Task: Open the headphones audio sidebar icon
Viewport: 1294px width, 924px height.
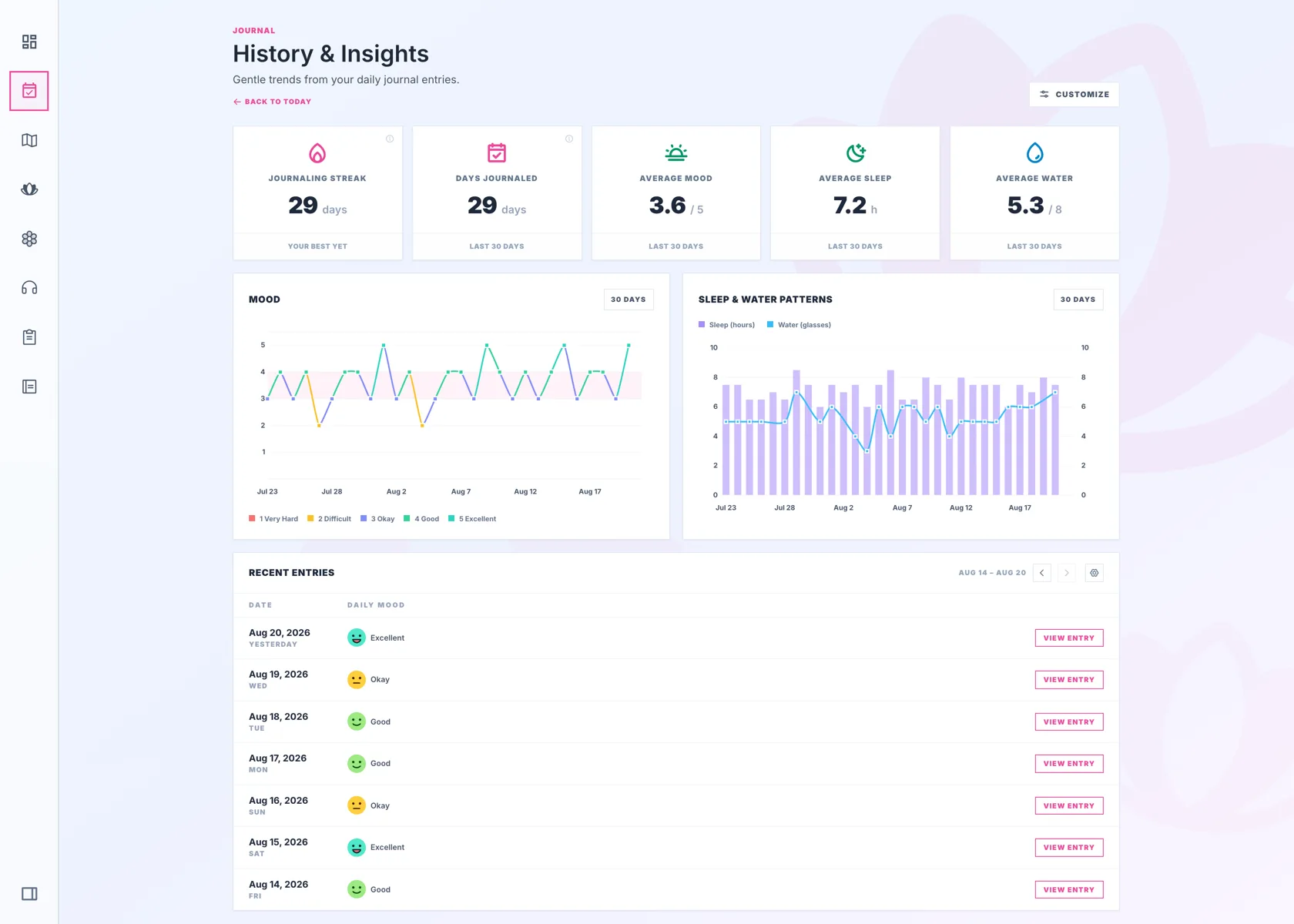Action: click(x=29, y=288)
